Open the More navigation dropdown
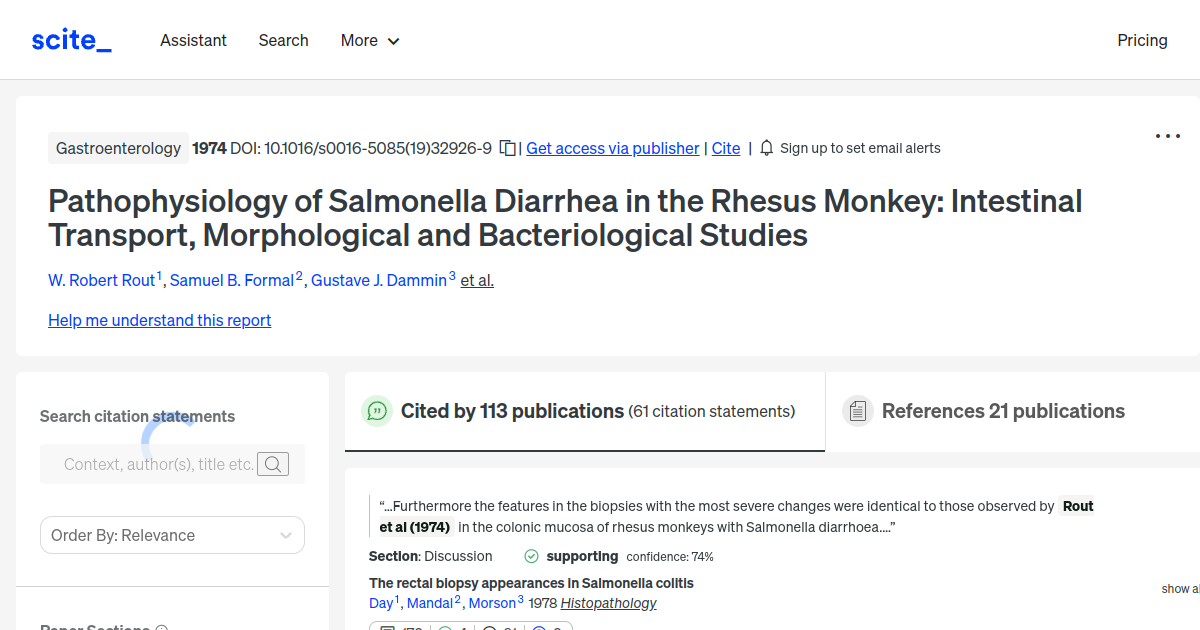Viewport: 1200px width, 630px height. coord(369,40)
